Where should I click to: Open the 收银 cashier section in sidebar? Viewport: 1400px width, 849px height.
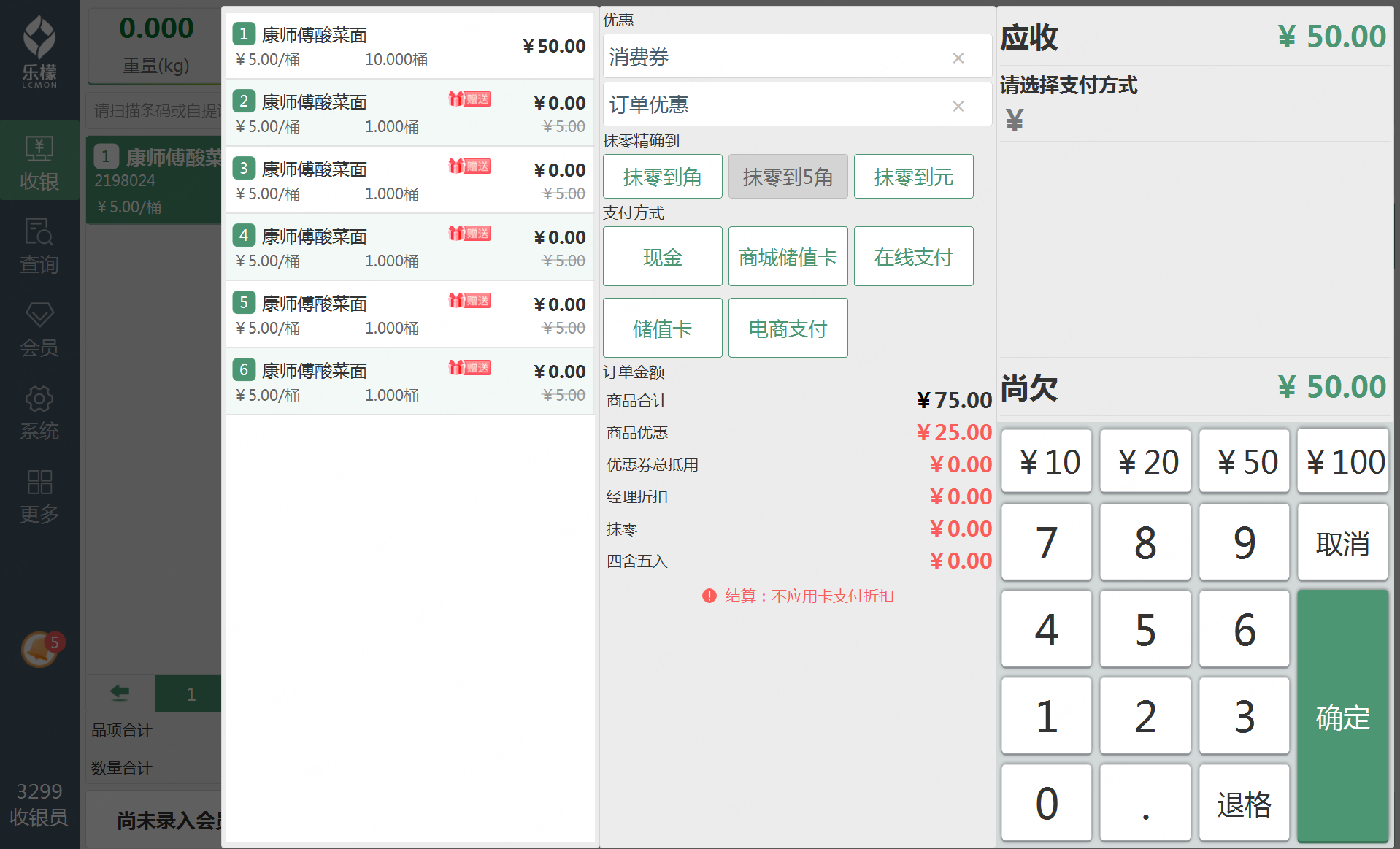pyautogui.click(x=39, y=160)
